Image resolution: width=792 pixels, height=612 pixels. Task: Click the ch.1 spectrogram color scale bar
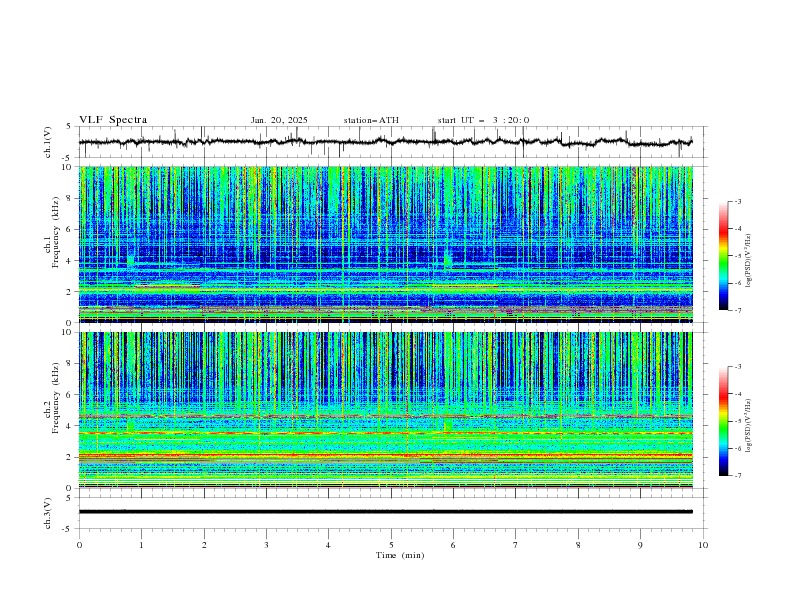pyautogui.click(x=723, y=256)
